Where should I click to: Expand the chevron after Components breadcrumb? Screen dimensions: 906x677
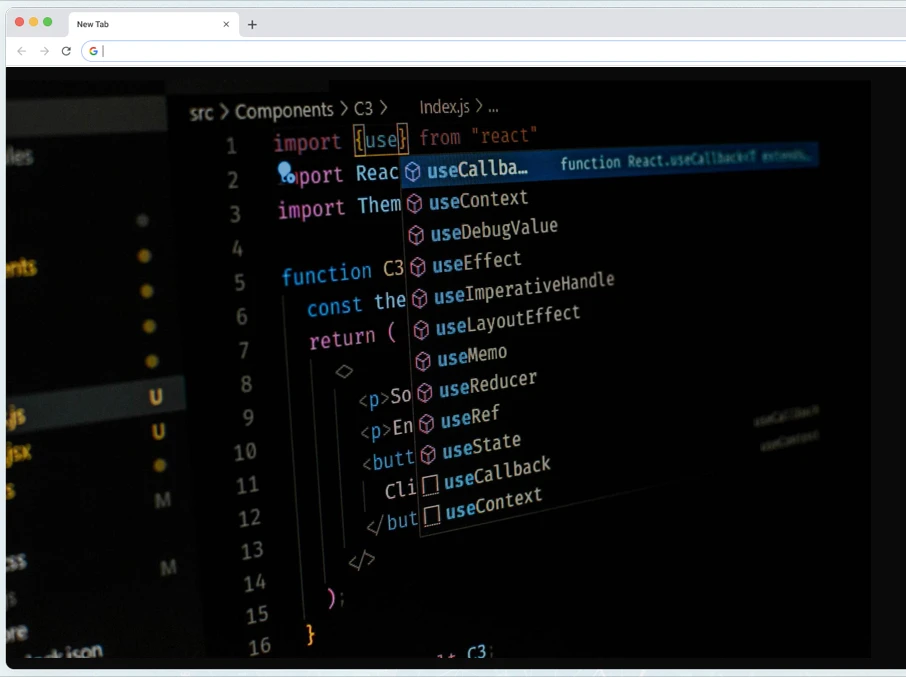344,109
